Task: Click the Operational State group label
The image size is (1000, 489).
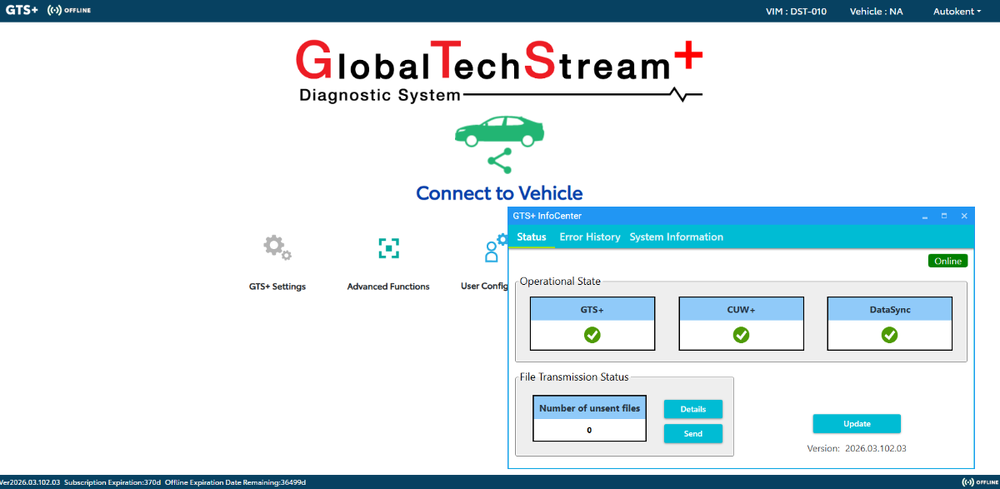Action: 560,281
